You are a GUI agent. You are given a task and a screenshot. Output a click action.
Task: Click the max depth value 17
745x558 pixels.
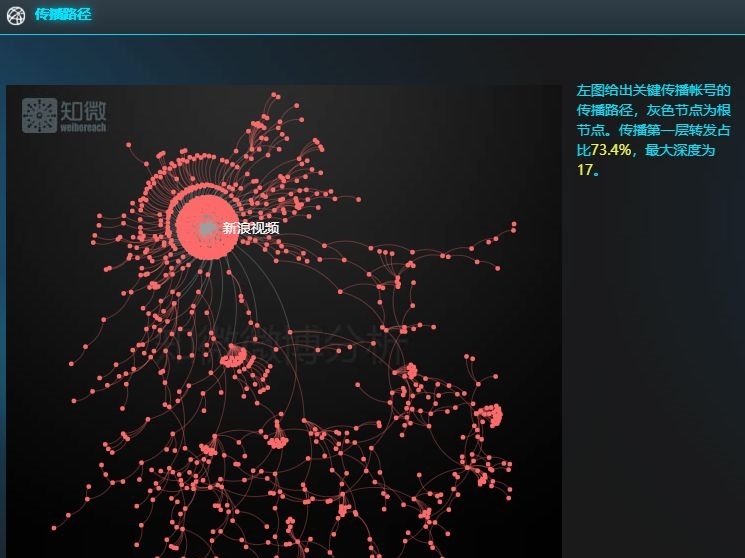[x=584, y=169]
